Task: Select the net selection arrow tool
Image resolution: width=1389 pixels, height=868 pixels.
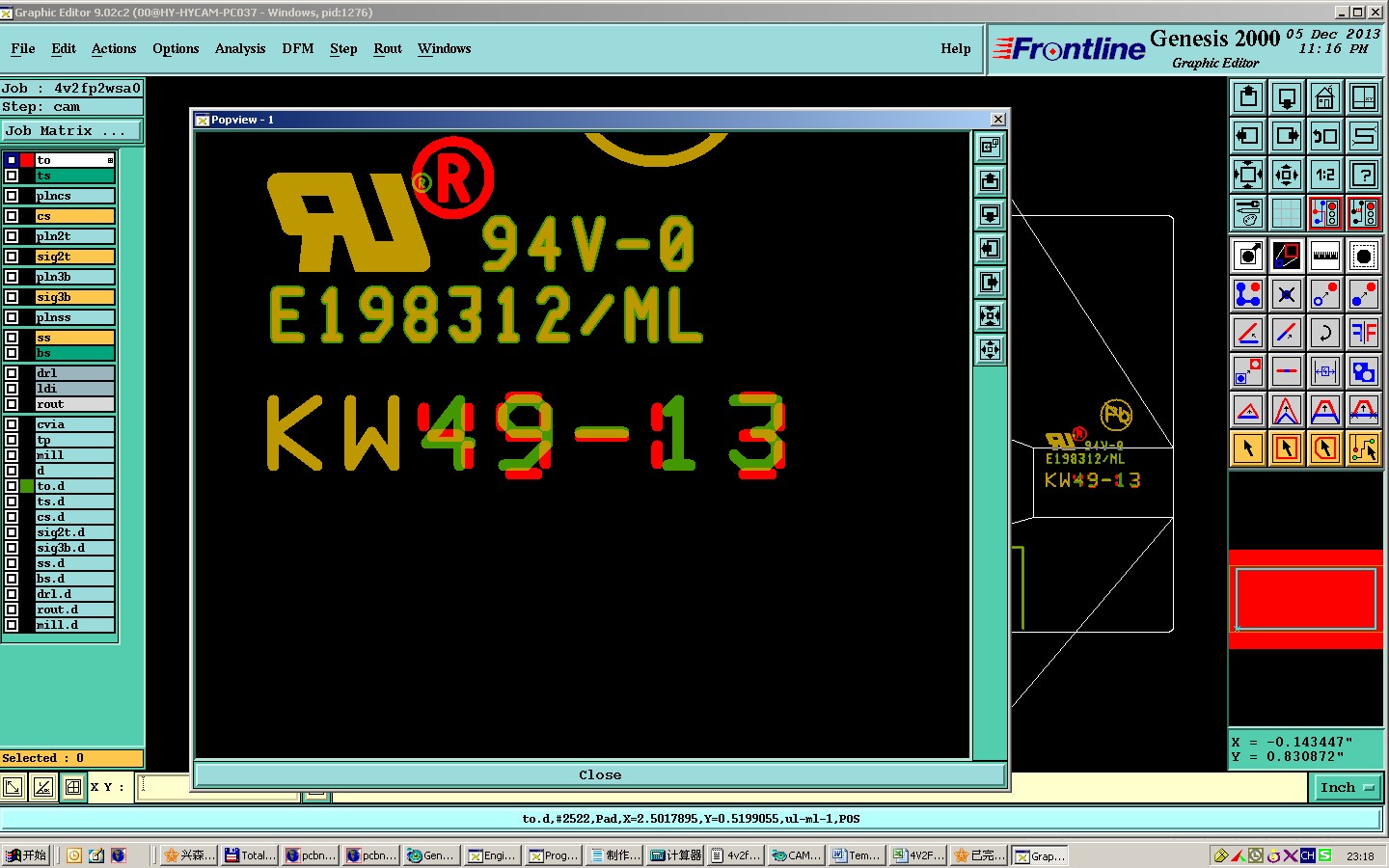Action: click(x=1364, y=448)
